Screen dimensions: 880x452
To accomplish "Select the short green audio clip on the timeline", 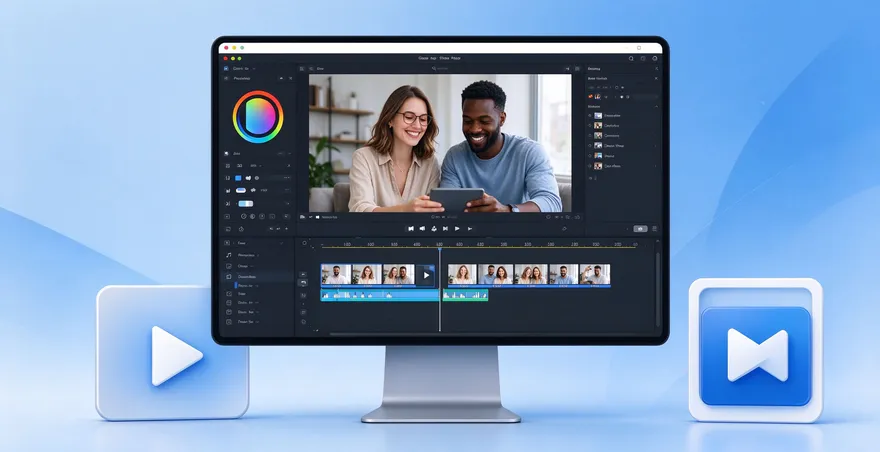I will (465, 295).
